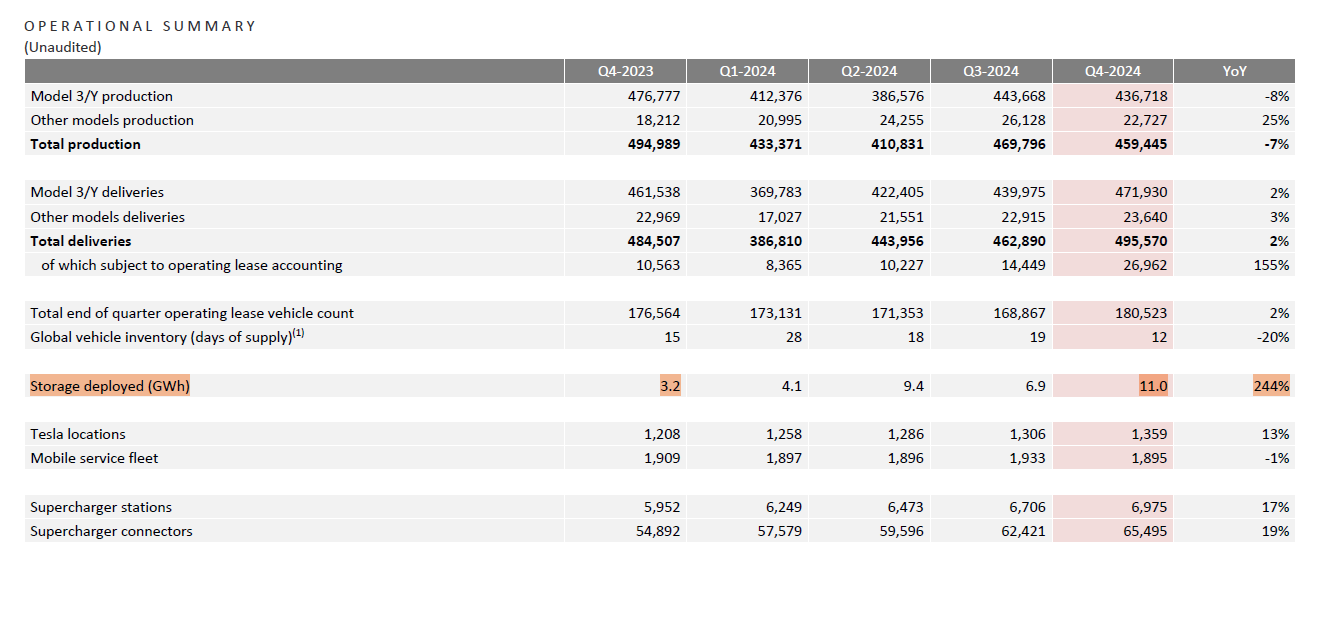Select the Tesla locations row label

[x=78, y=434]
